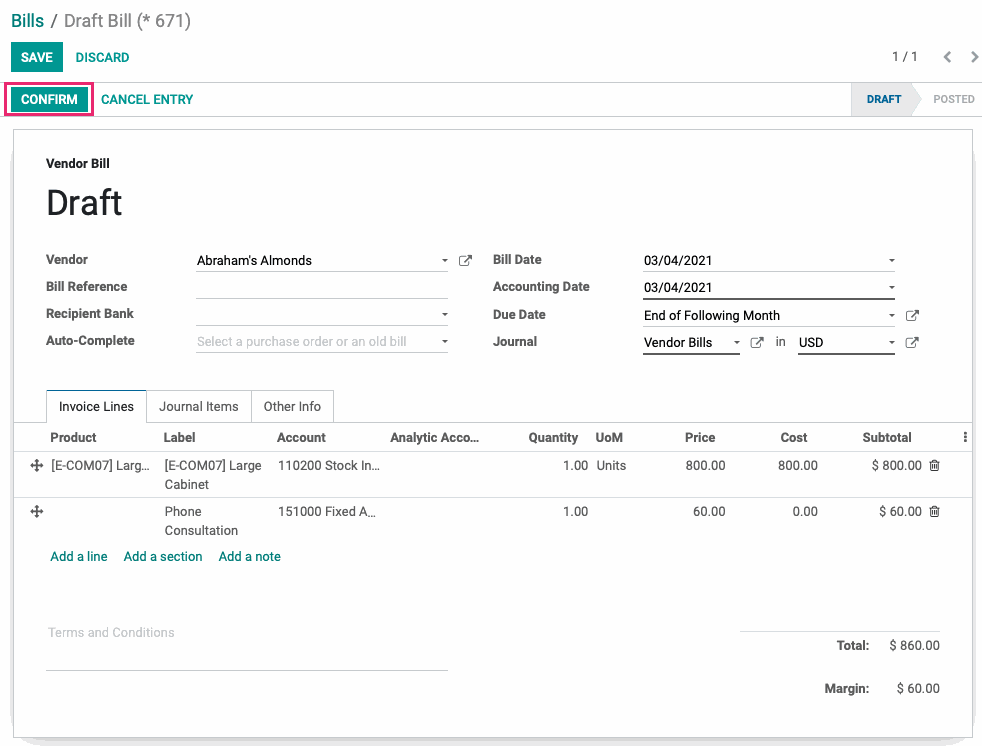
Task: Expand the Vendor Bills journal dropdown
Action: (736, 343)
